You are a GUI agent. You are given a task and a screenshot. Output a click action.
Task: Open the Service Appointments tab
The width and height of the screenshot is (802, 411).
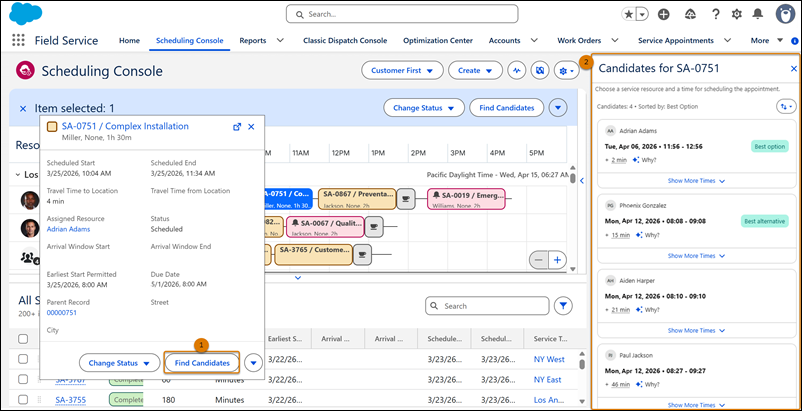tap(676, 40)
